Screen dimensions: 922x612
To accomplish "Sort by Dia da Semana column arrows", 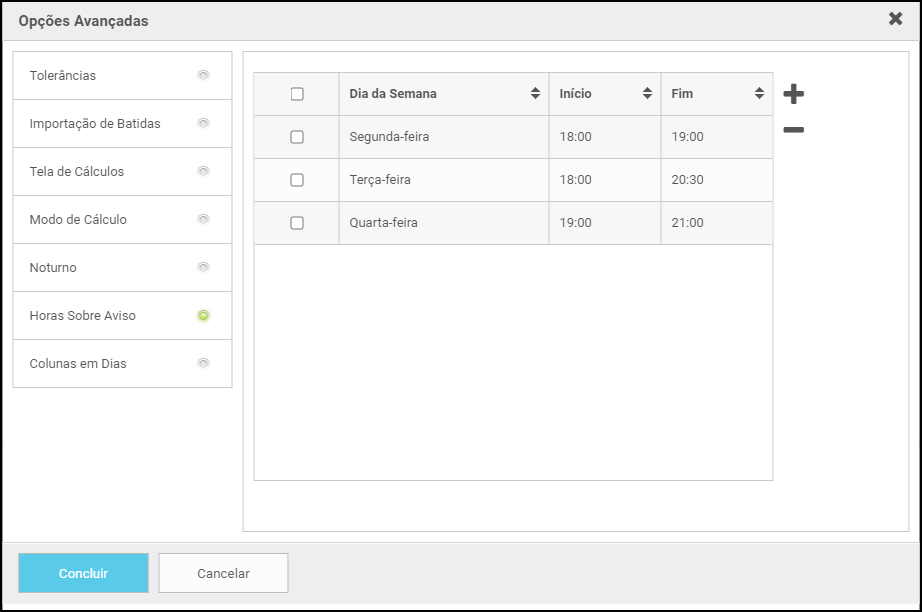I will [535, 94].
